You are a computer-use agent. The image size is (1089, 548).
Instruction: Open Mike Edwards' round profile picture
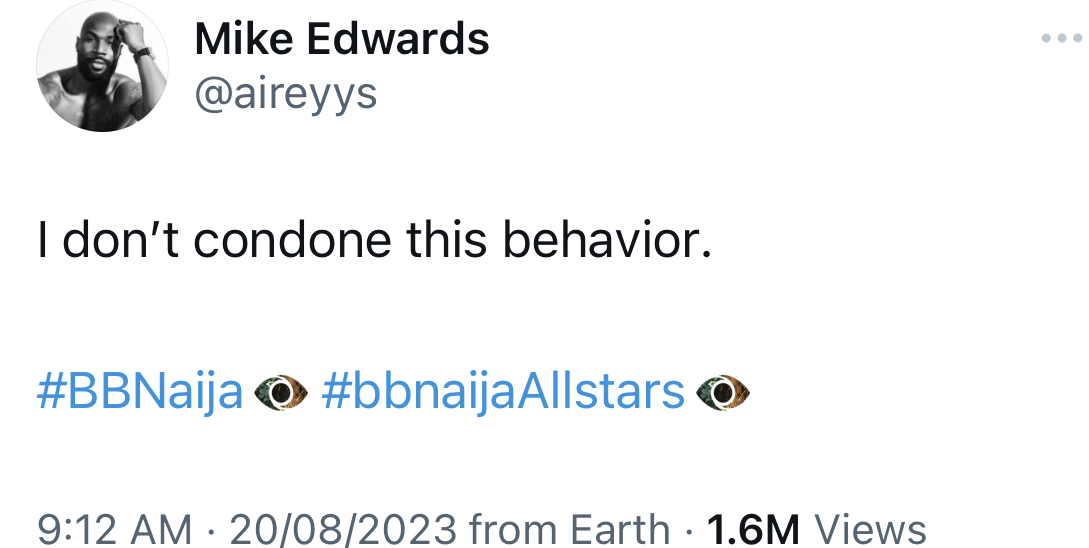pos(102,65)
